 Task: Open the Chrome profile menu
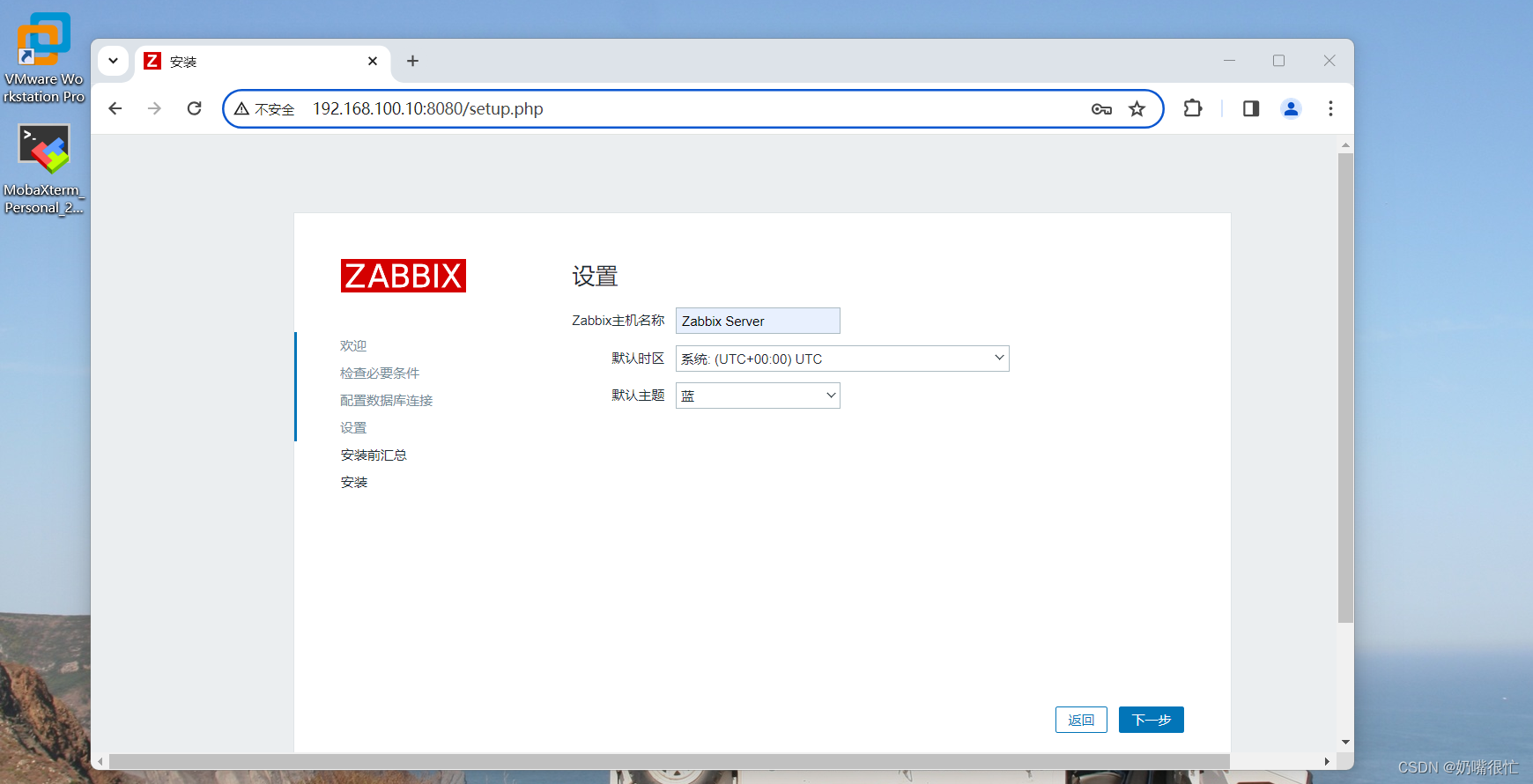[x=1291, y=108]
